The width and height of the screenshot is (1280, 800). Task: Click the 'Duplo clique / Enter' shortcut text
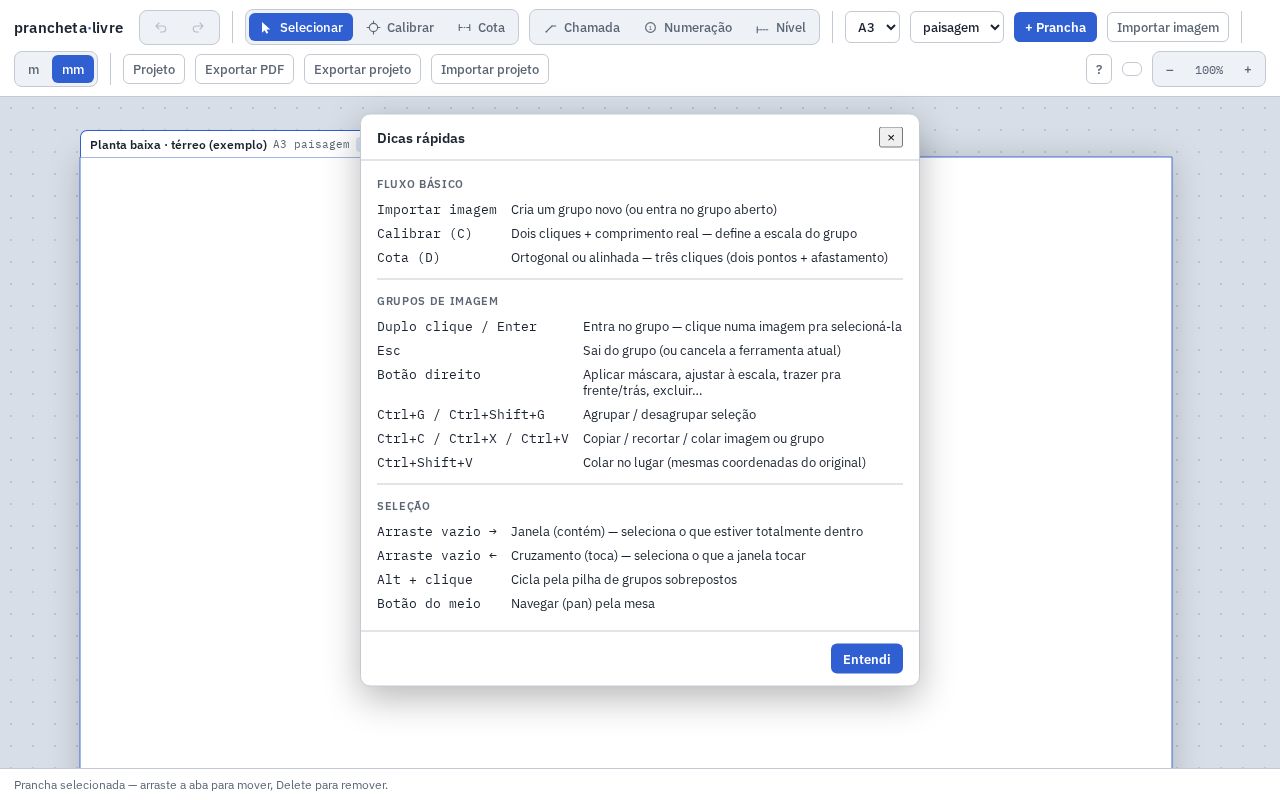click(457, 326)
